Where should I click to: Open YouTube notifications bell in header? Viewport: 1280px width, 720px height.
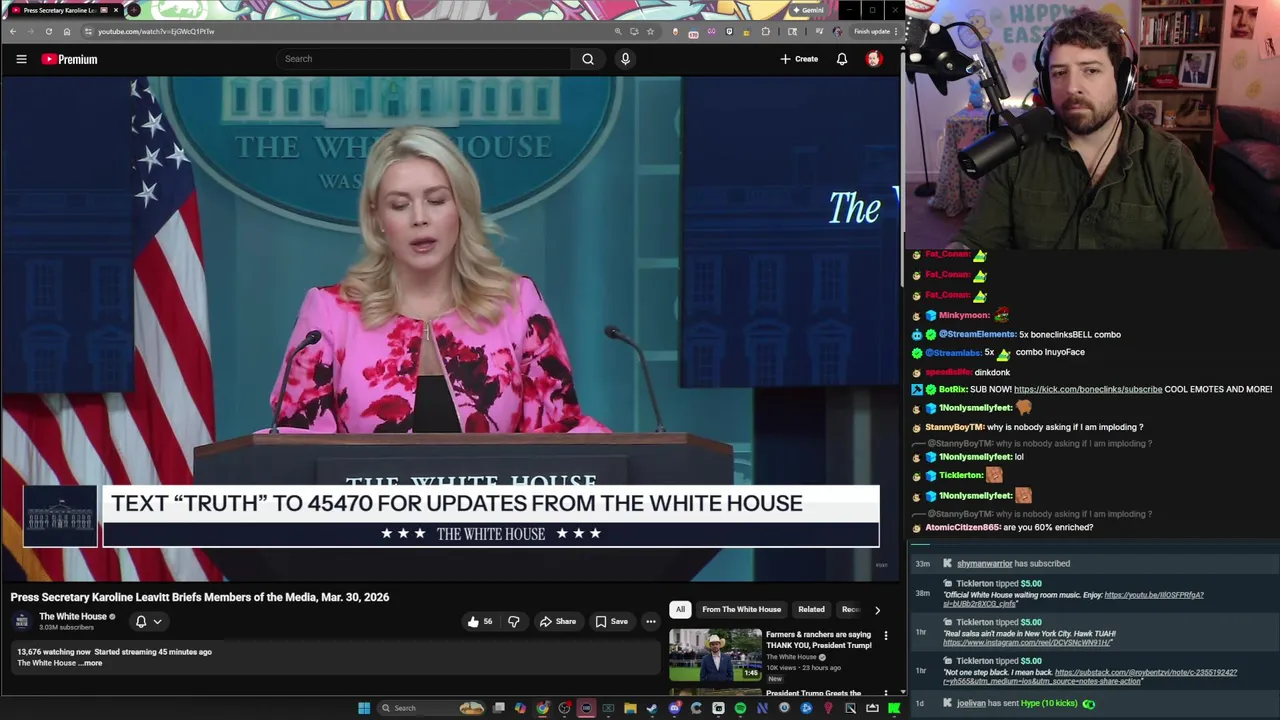click(842, 59)
